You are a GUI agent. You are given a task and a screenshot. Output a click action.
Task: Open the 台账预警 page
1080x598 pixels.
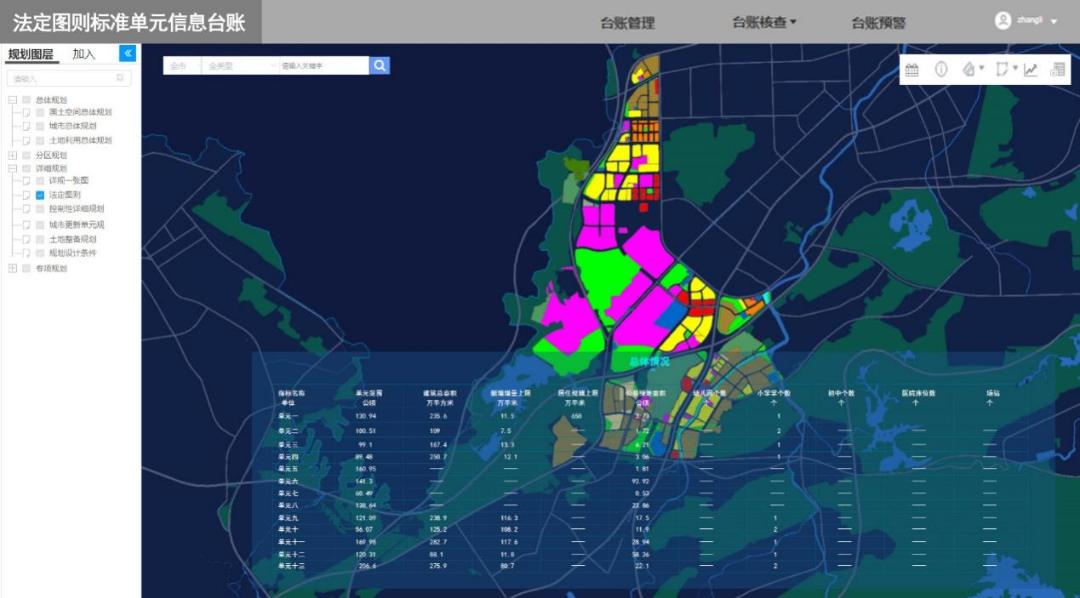click(x=878, y=23)
